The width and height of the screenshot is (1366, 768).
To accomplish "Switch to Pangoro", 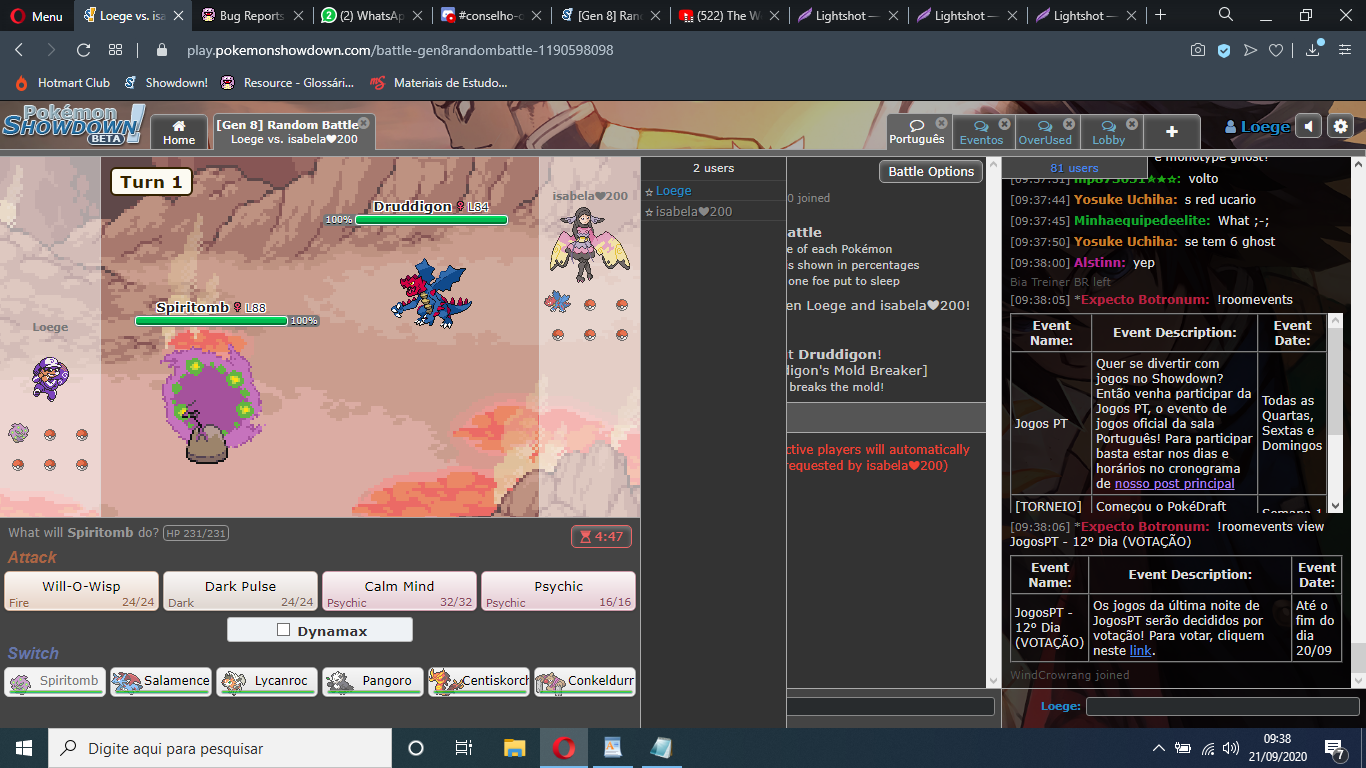I will coord(373,682).
